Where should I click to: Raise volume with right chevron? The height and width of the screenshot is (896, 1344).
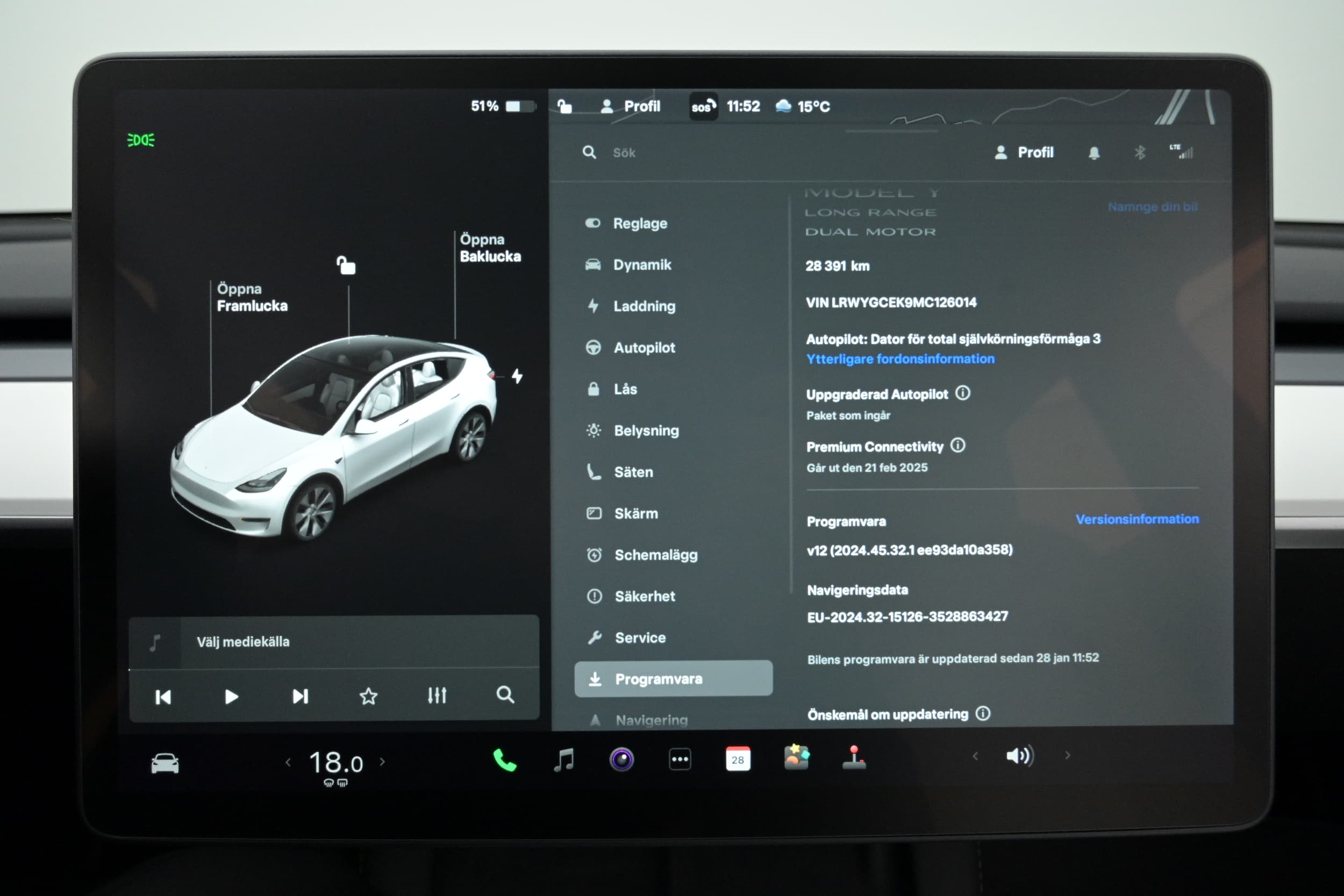point(1068,755)
